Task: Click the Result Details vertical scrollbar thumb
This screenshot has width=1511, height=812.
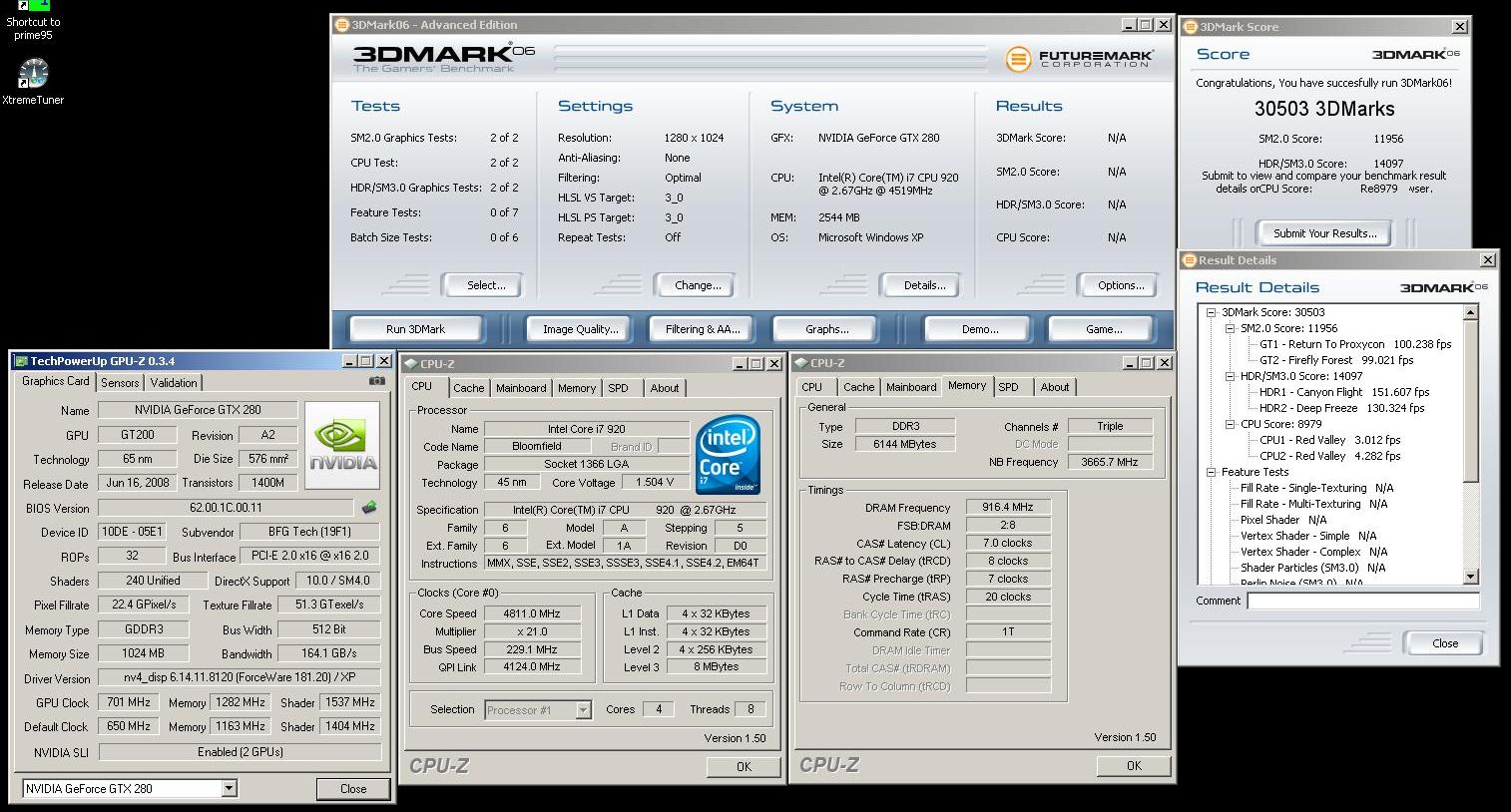Action: pyautogui.click(x=1470, y=400)
